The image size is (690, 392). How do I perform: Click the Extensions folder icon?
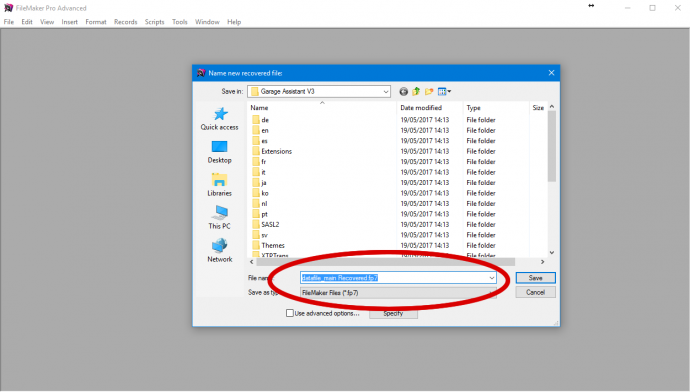[x=256, y=151]
